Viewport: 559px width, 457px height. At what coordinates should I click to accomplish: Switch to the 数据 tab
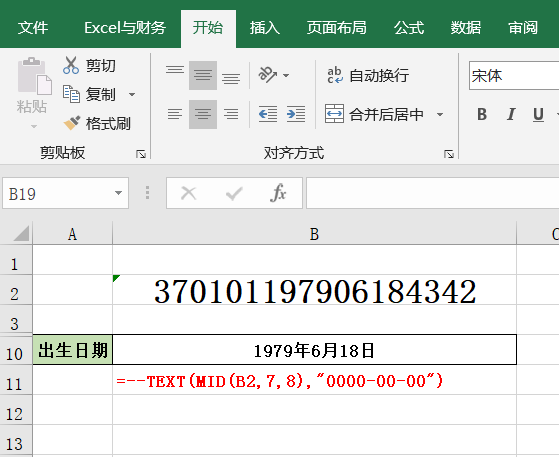click(466, 28)
